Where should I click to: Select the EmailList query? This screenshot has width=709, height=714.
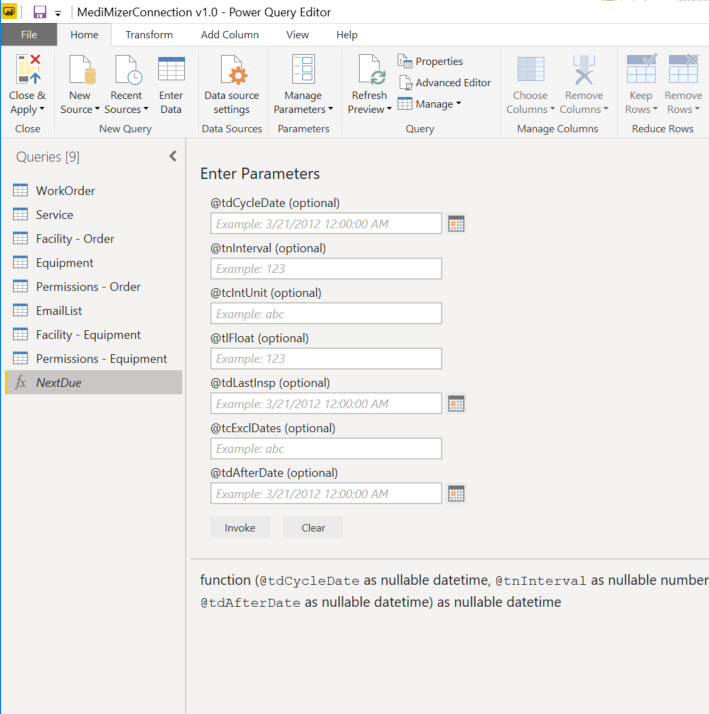point(93,311)
